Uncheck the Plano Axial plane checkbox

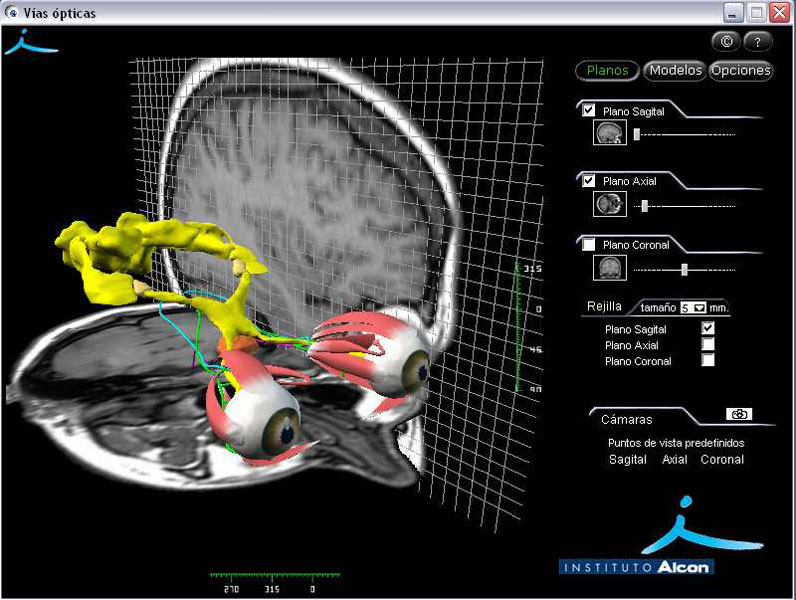[x=588, y=181]
